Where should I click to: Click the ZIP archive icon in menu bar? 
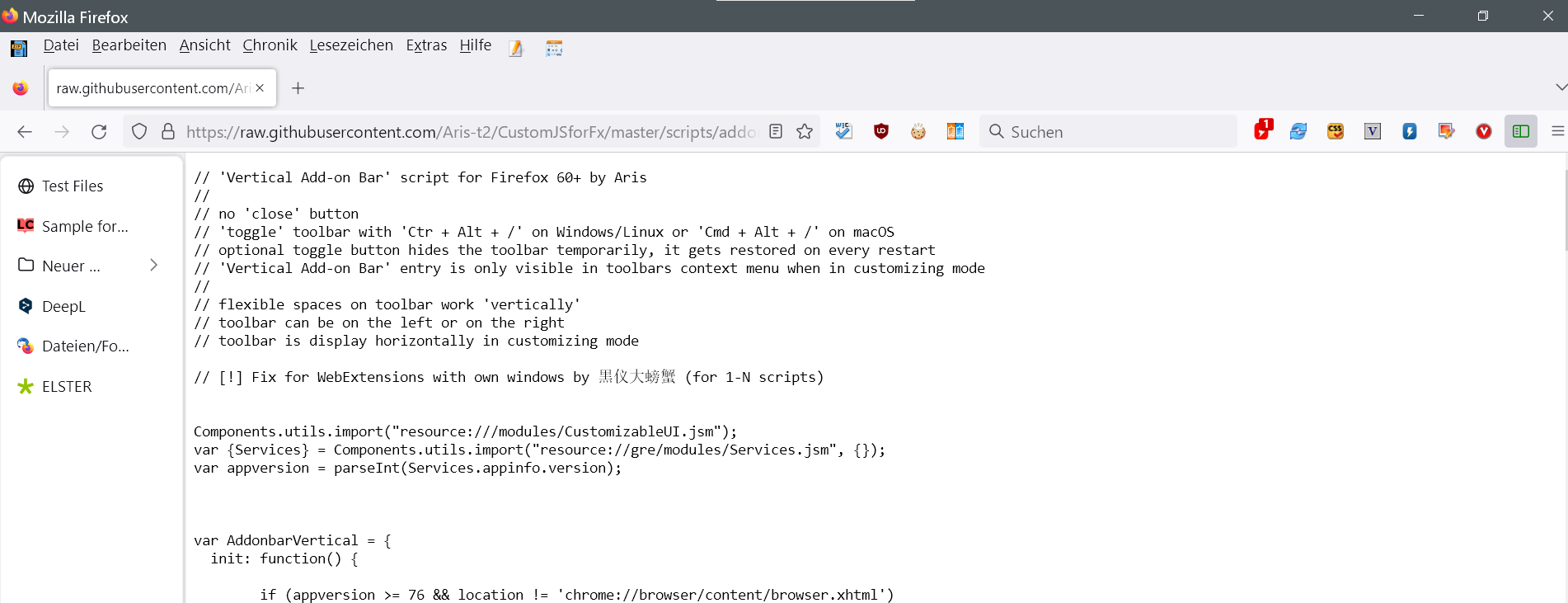[19, 48]
